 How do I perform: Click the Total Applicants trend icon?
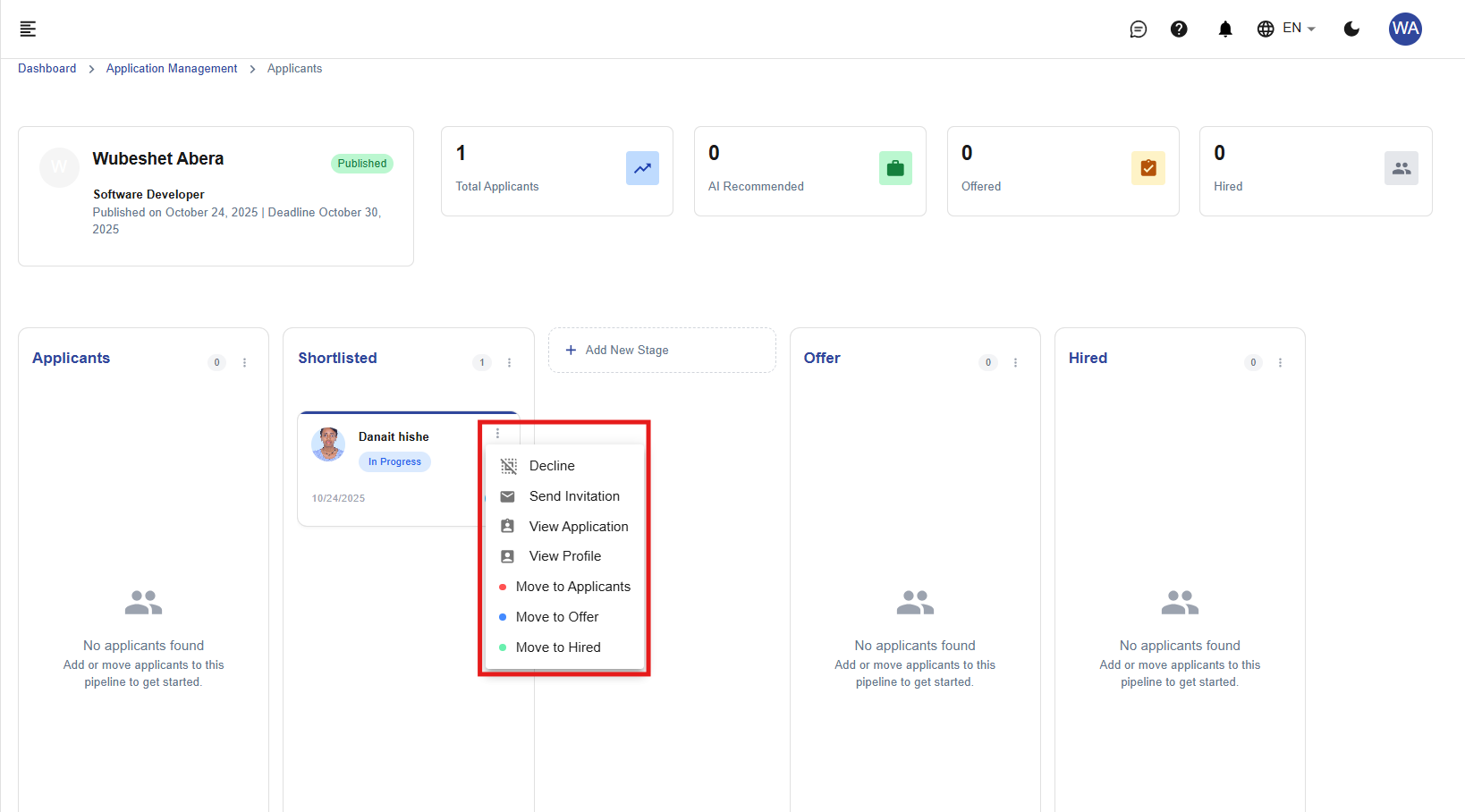pos(642,168)
